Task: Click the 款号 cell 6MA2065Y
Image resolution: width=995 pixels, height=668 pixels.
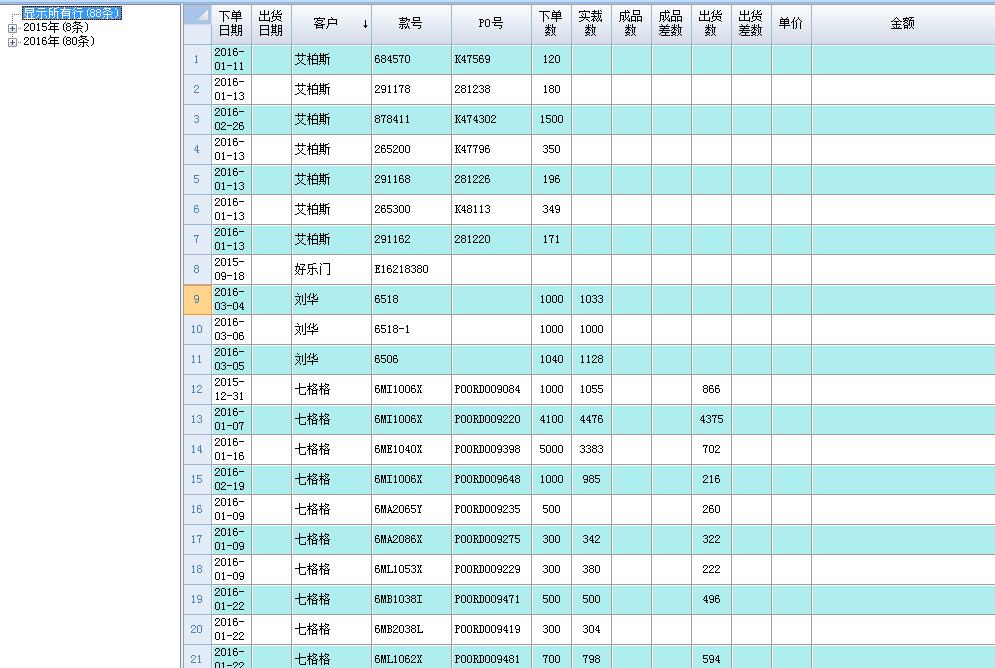Action: tap(411, 509)
